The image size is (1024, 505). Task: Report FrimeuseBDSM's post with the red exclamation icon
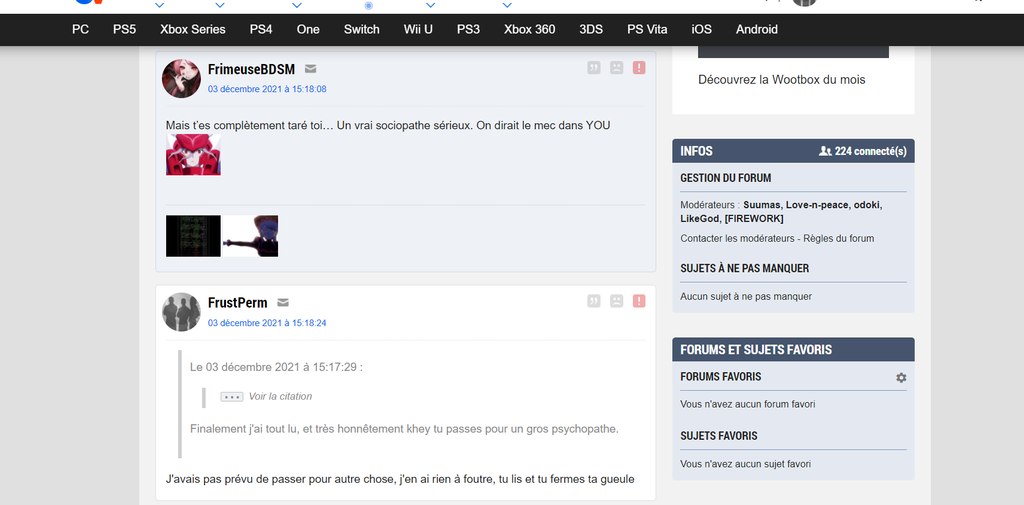639,67
